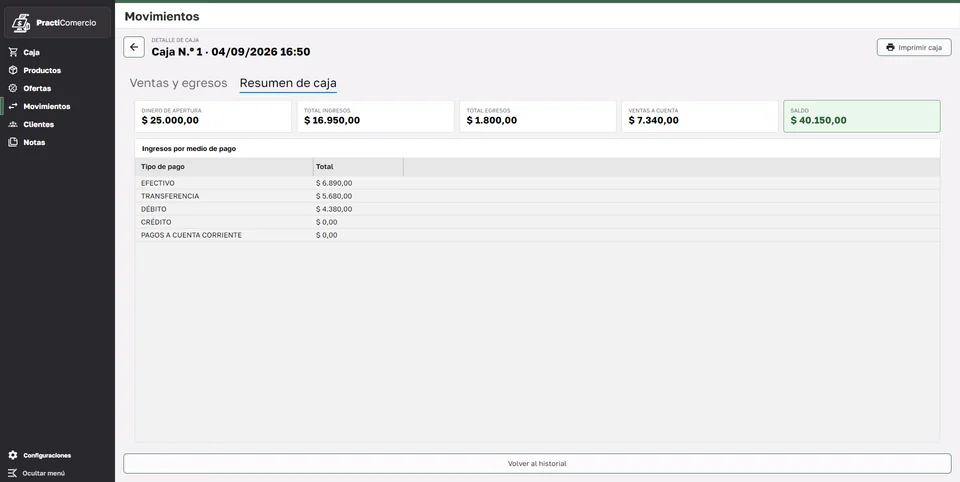The image size is (960, 482).
Task: Click the Movimientos page heading
Action: [162, 17]
